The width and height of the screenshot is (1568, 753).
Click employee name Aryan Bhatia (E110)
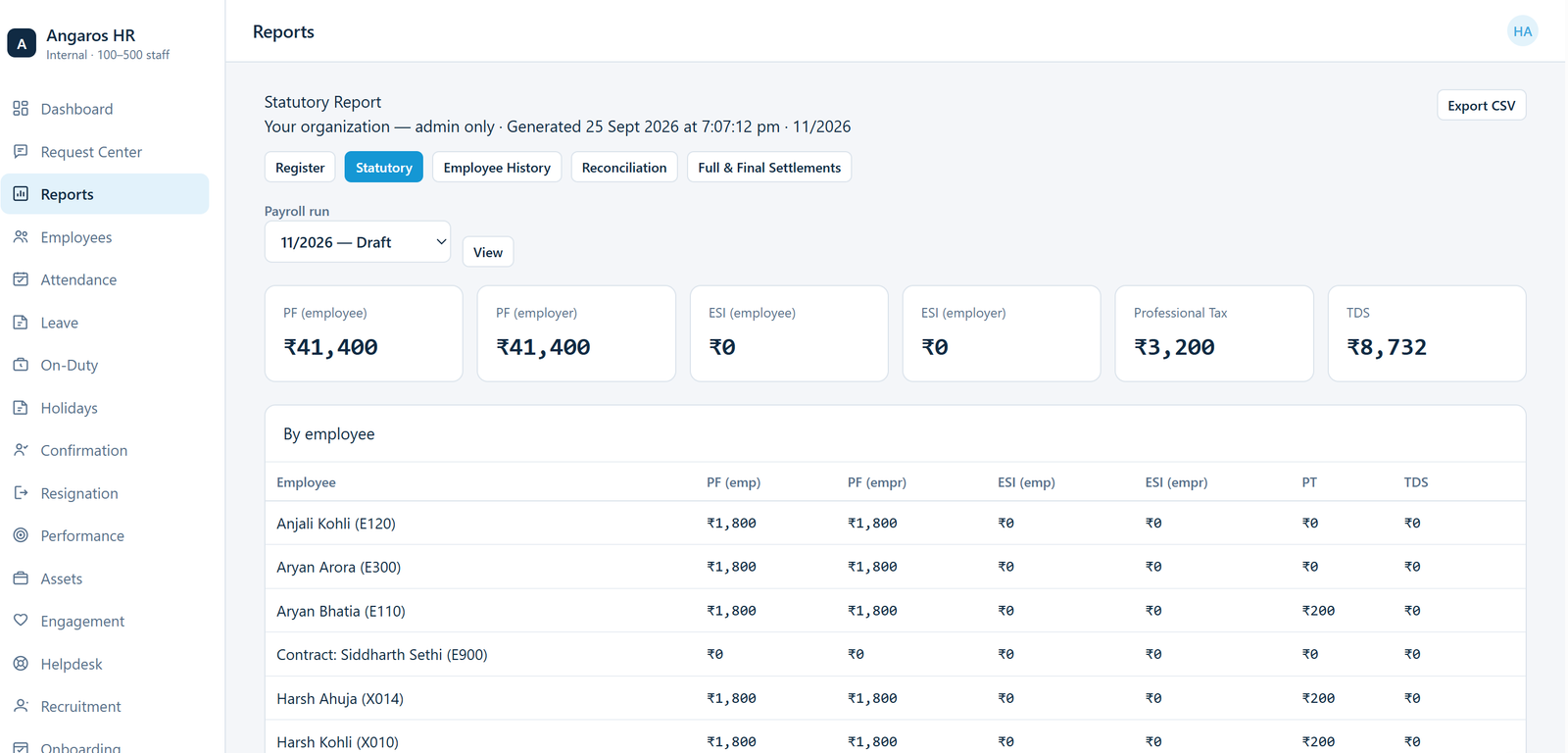[341, 611]
